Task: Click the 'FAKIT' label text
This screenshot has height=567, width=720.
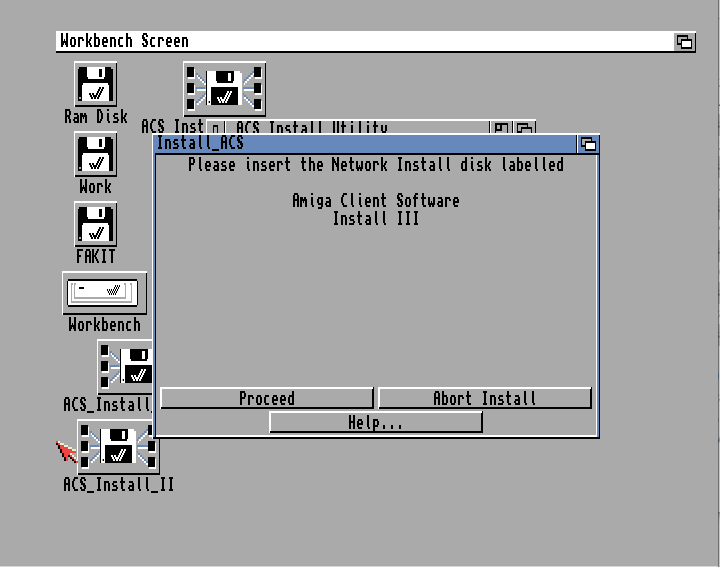Action: [96, 257]
